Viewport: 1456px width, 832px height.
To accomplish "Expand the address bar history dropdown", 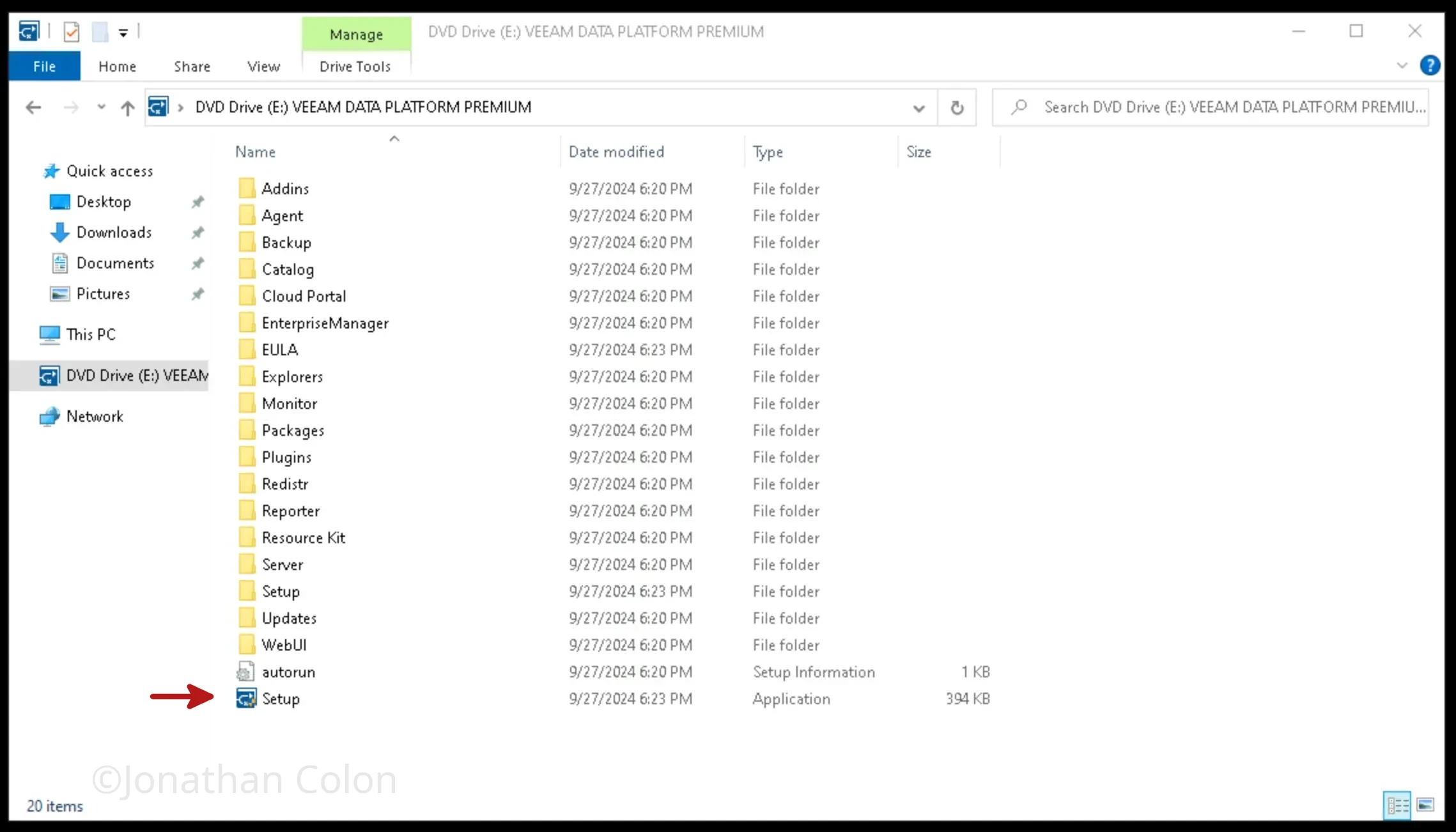I will (918, 108).
